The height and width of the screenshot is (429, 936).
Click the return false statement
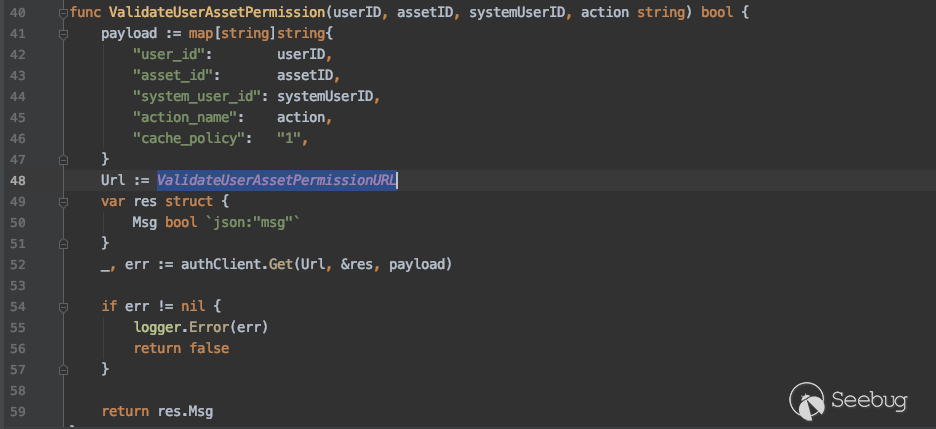tap(180, 348)
